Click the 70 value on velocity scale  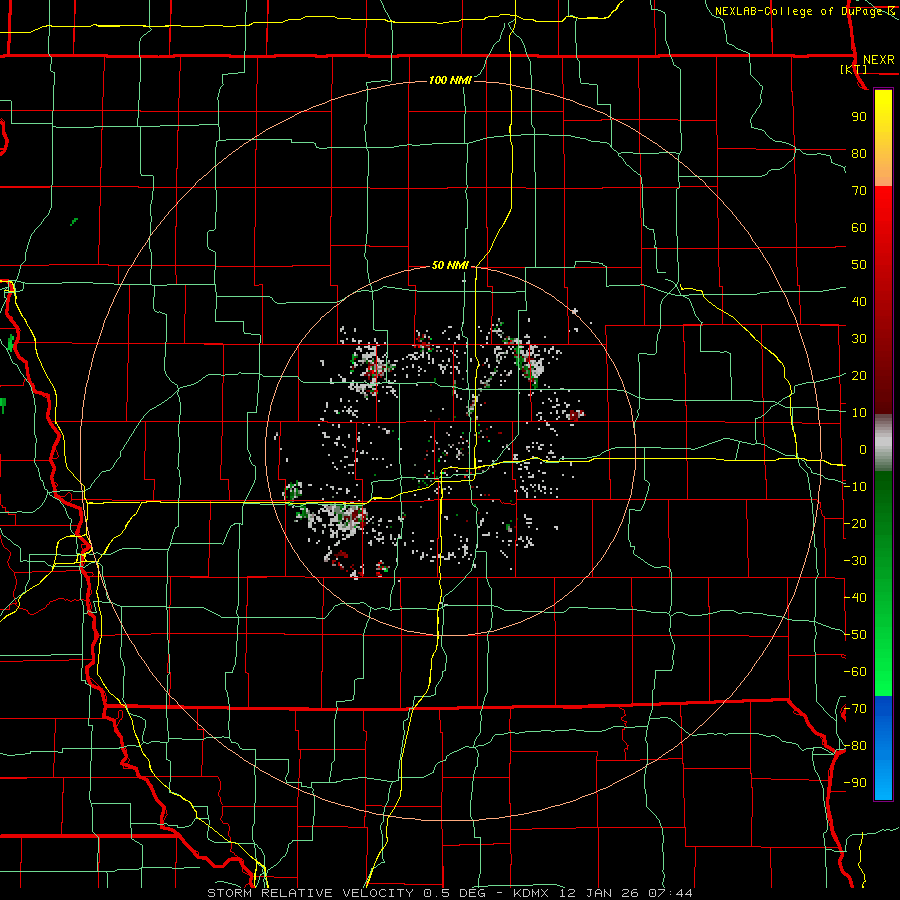[x=859, y=191]
